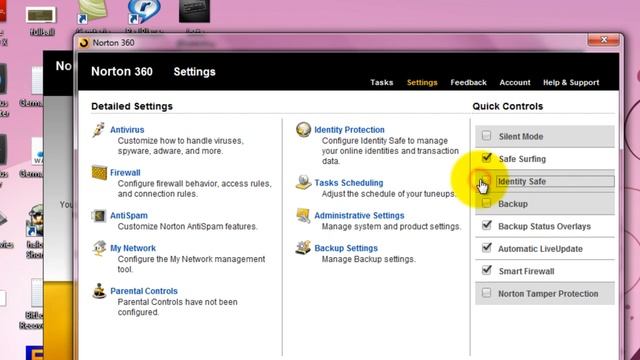Screen dimensions: 640x360
Task: Click the Antivirus syringe icon
Action: click(x=98, y=130)
